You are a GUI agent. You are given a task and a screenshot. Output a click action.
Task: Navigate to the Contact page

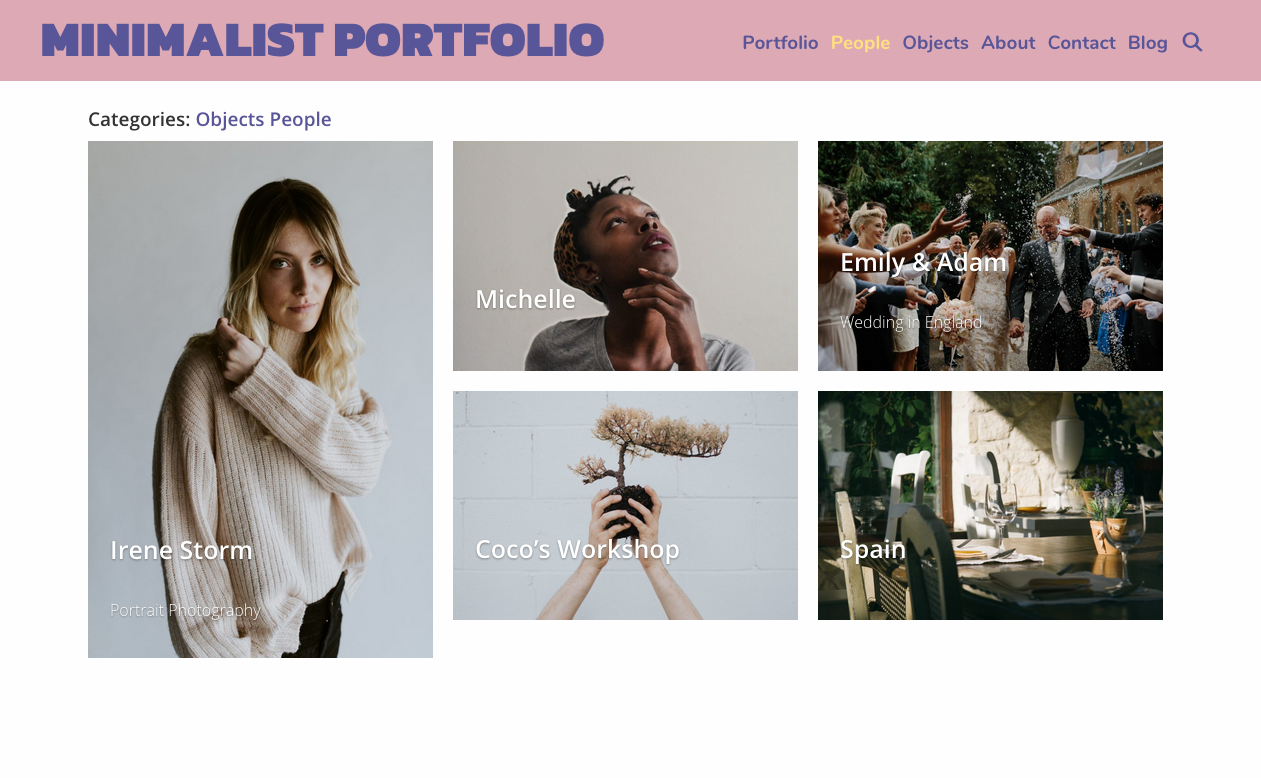[x=1081, y=43]
